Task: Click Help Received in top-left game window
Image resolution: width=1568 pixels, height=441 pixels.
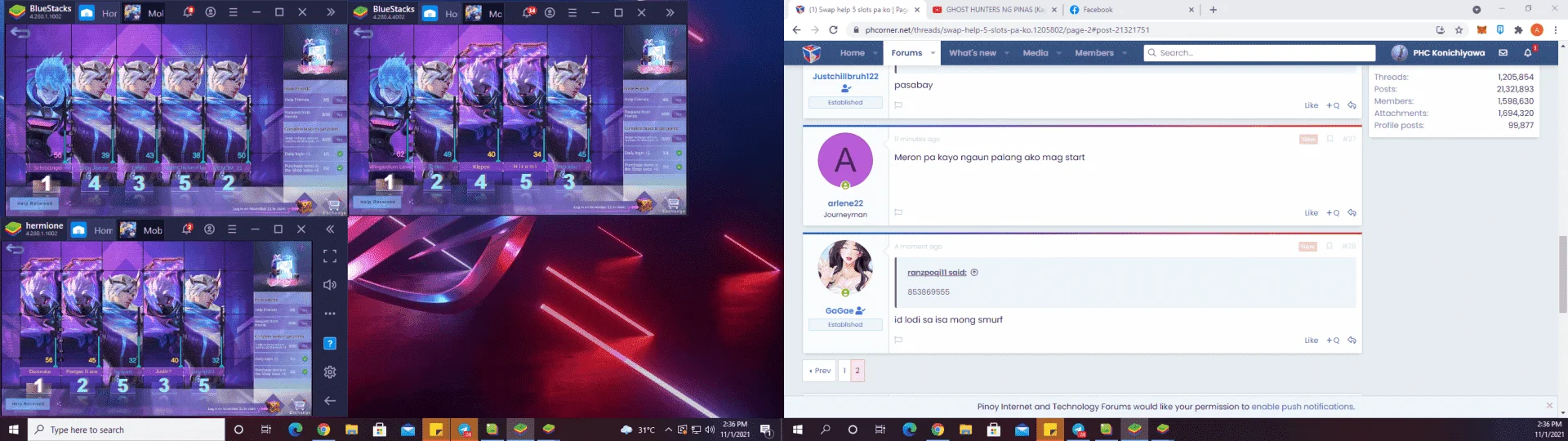Action: click(x=34, y=203)
